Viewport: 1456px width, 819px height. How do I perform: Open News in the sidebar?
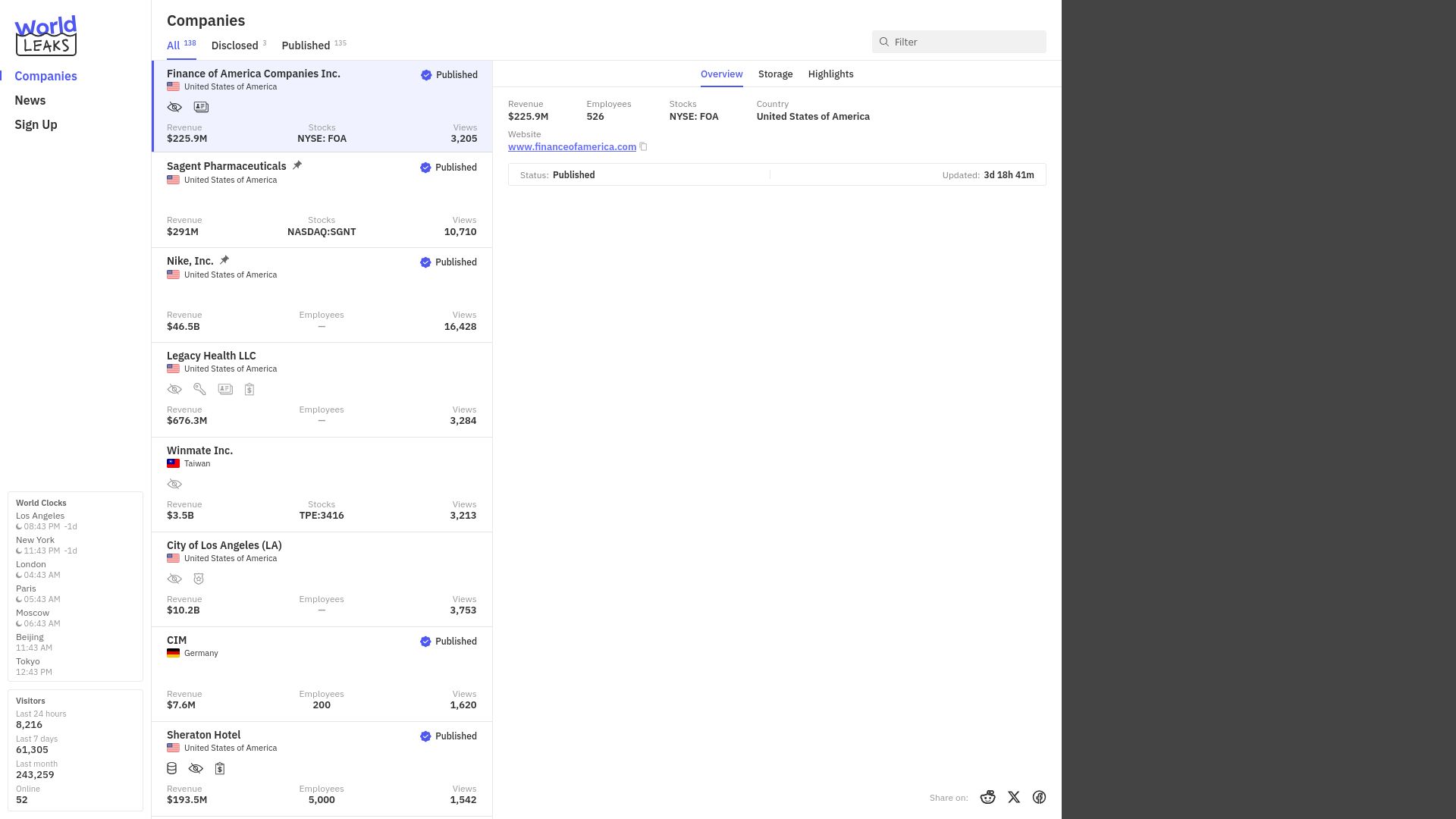[30, 100]
